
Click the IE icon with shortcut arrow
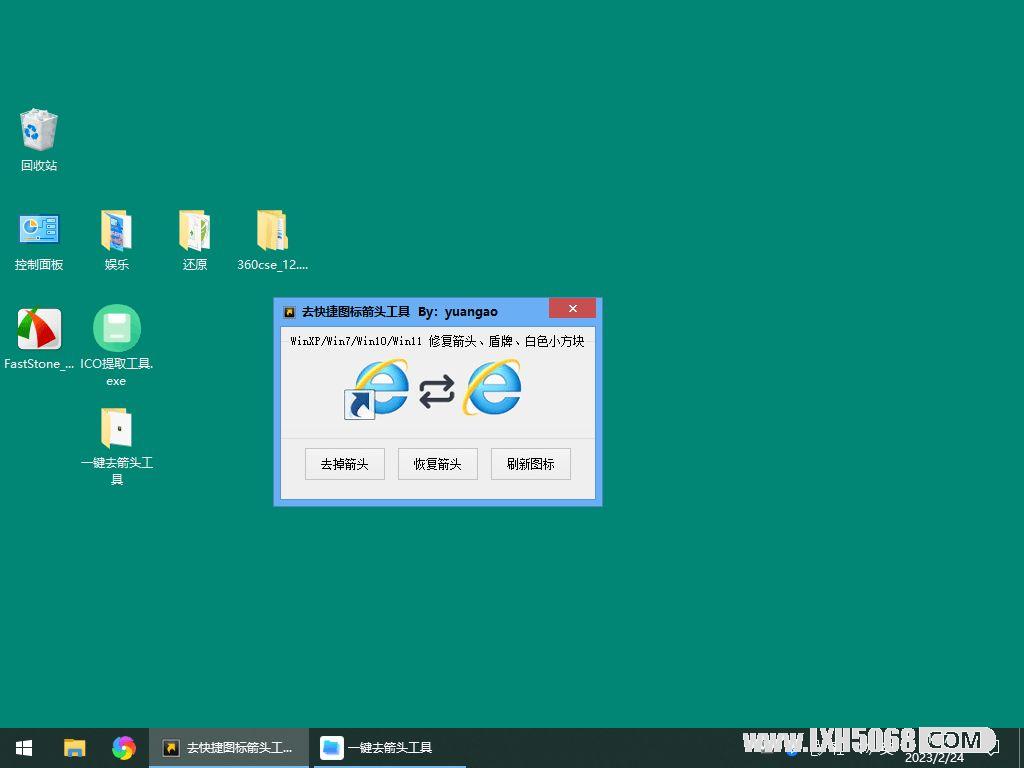377,389
